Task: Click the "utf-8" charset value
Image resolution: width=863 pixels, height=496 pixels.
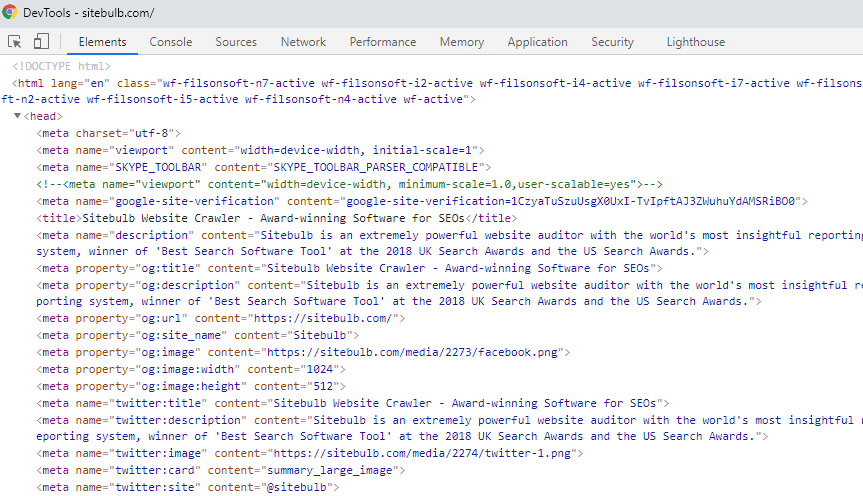Action: (x=151, y=133)
